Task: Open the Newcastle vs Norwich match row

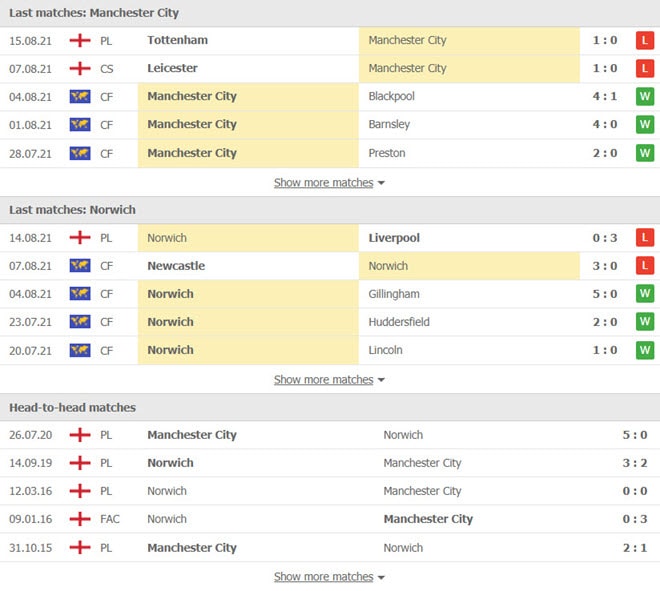Action: coord(330,266)
